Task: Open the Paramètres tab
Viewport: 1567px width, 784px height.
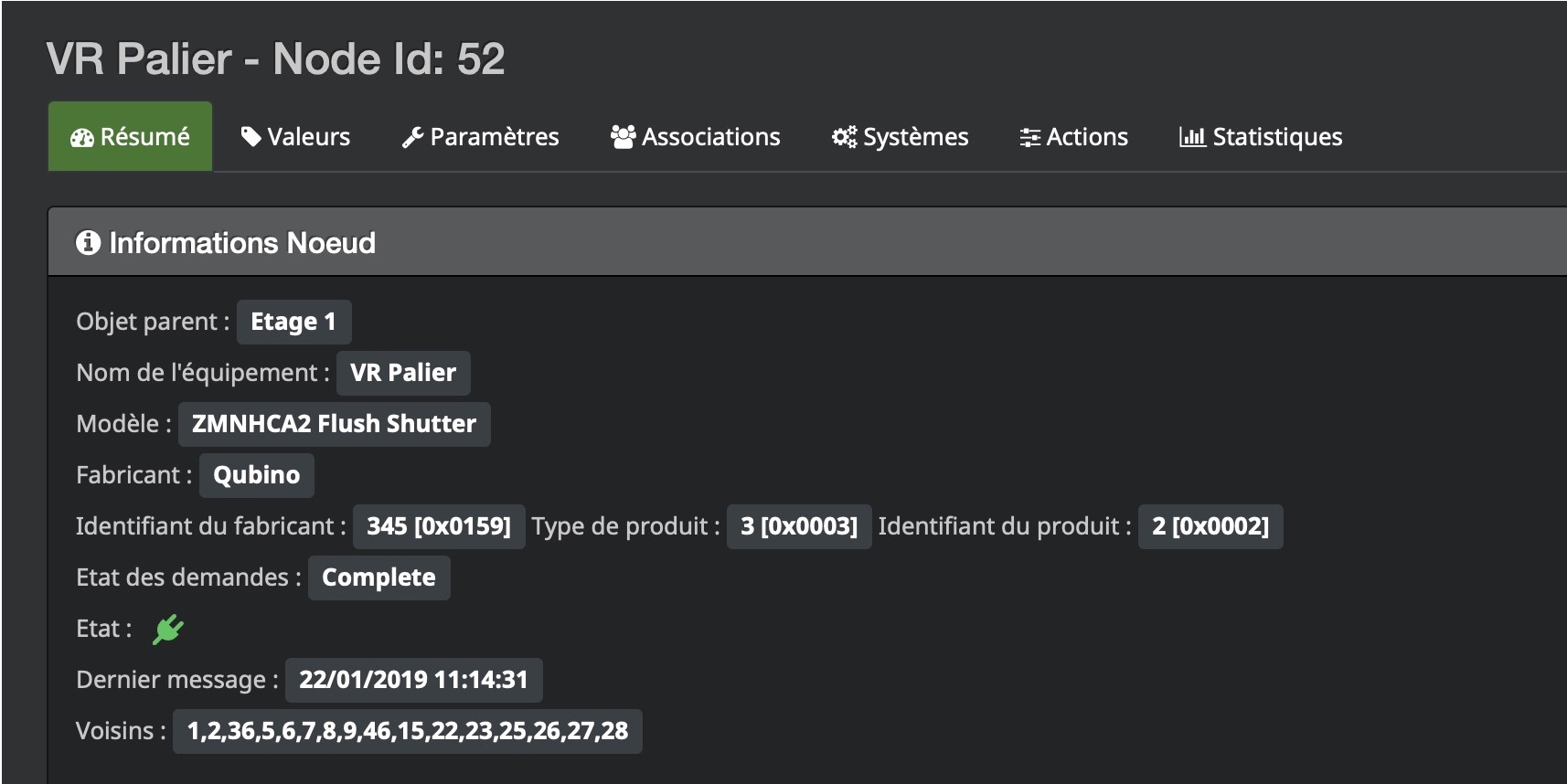Action: (480, 136)
